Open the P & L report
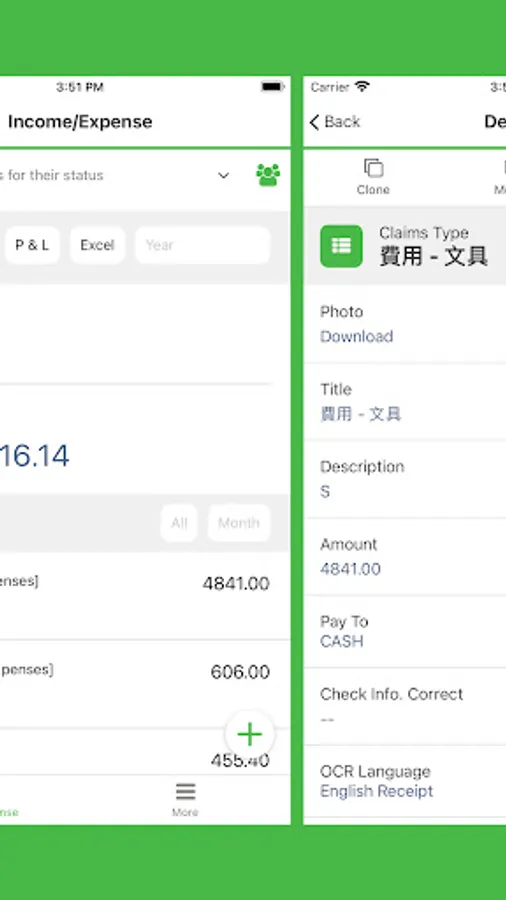The height and width of the screenshot is (900, 506). click(32, 245)
